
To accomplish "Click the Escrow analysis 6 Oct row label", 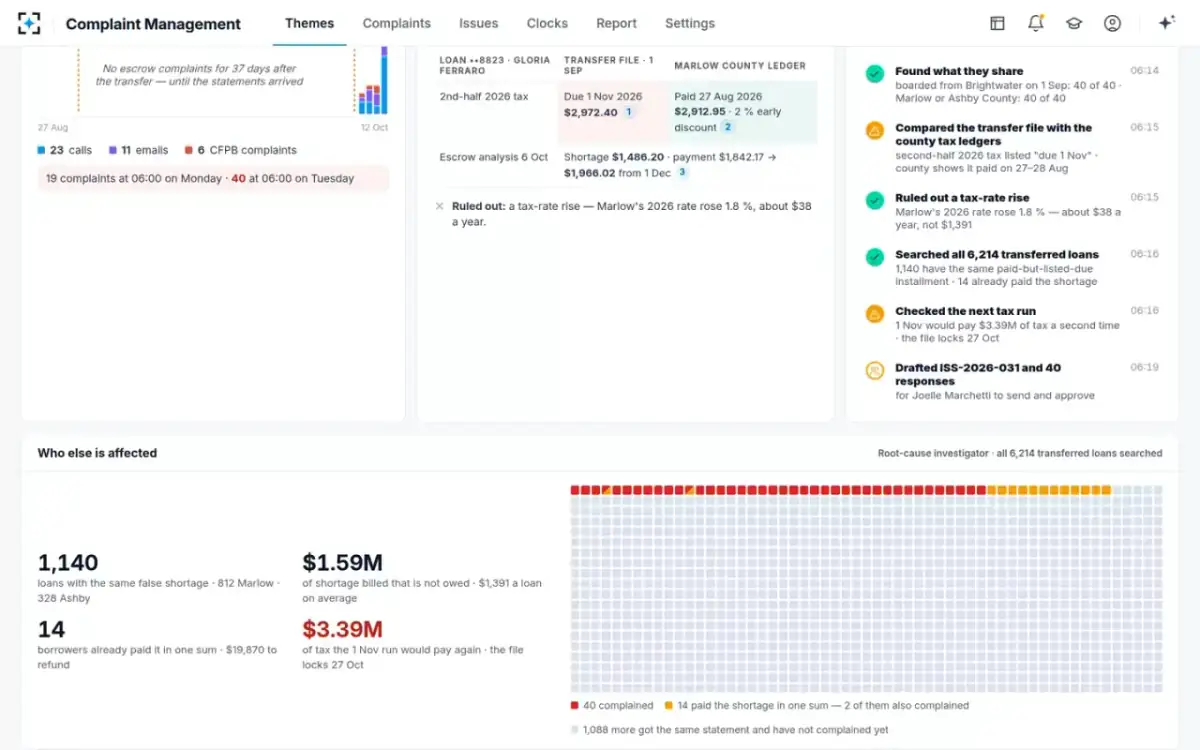I will point(494,157).
